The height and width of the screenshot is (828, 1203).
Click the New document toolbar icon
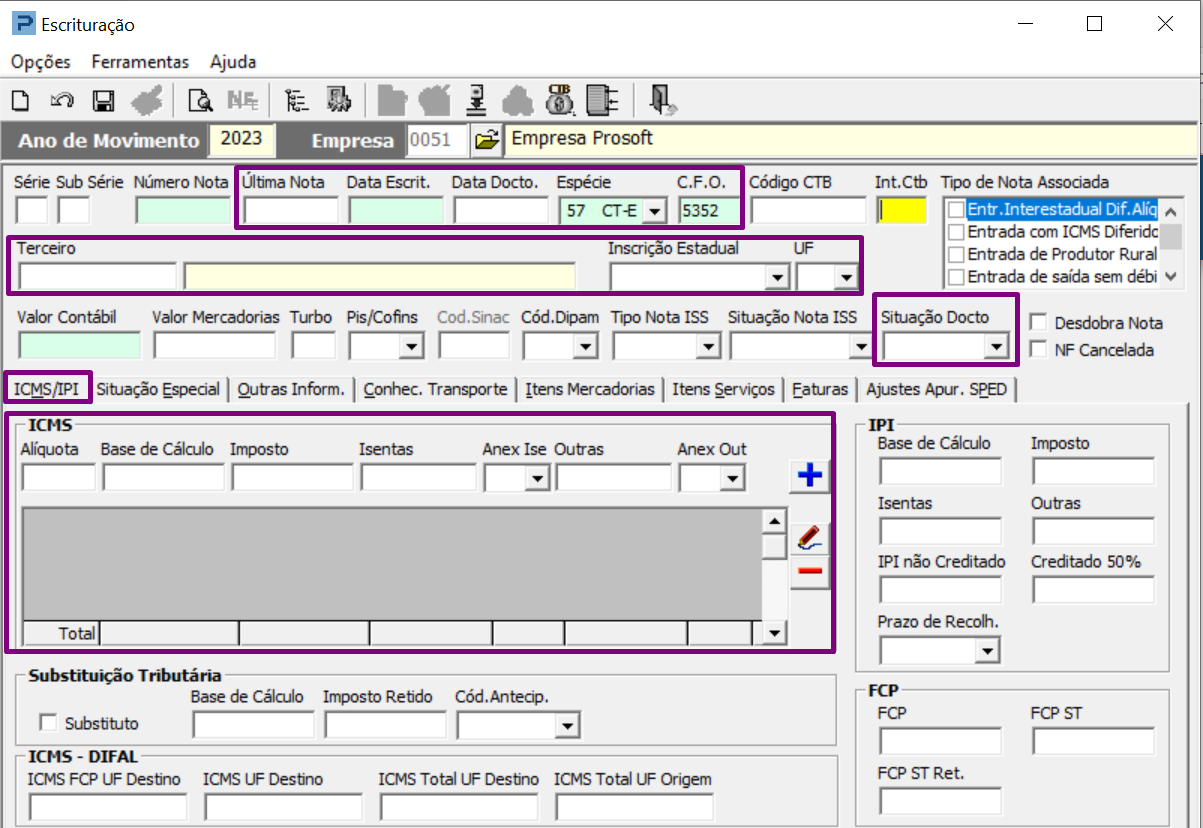[x=21, y=100]
